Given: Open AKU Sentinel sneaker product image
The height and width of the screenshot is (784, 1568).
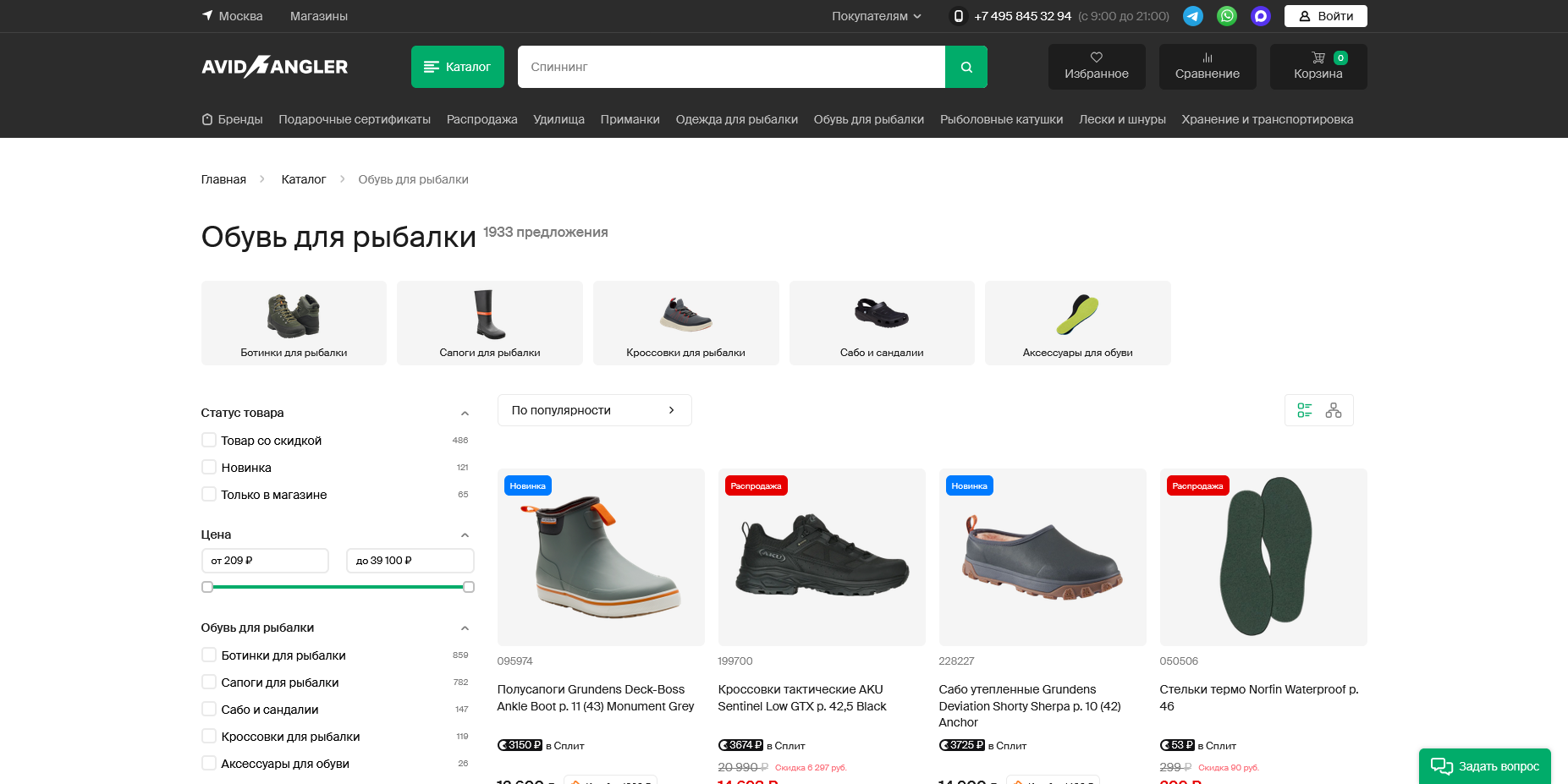Looking at the screenshot, I should [822, 557].
